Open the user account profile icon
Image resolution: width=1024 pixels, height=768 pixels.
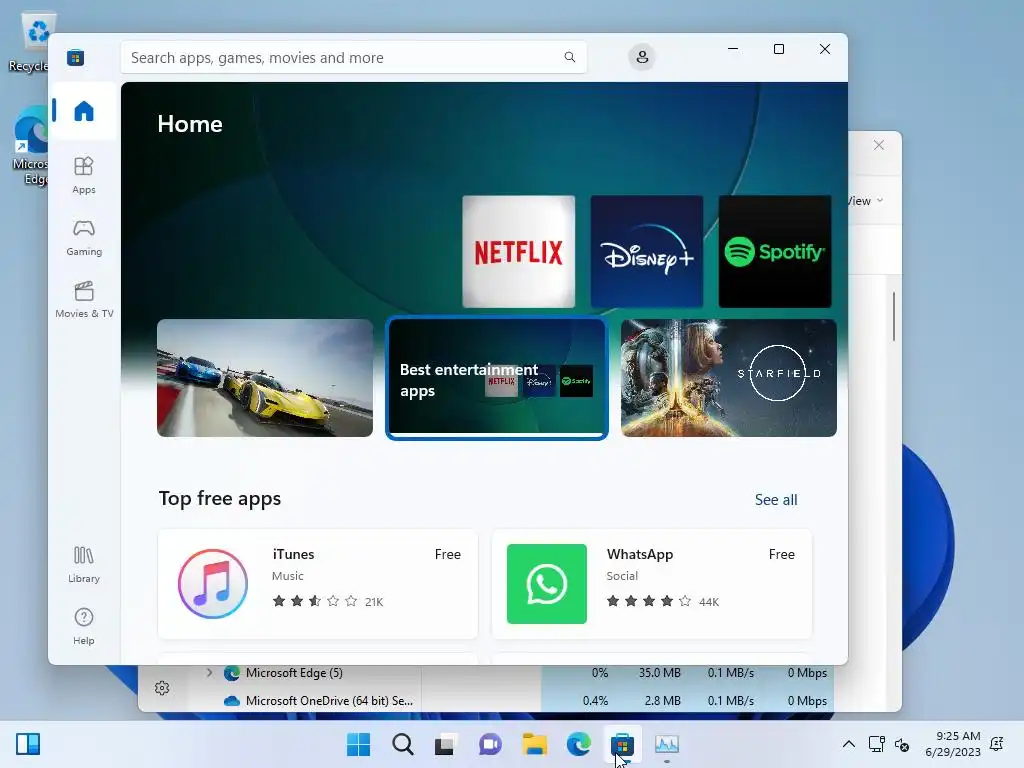(x=642, y=57)
